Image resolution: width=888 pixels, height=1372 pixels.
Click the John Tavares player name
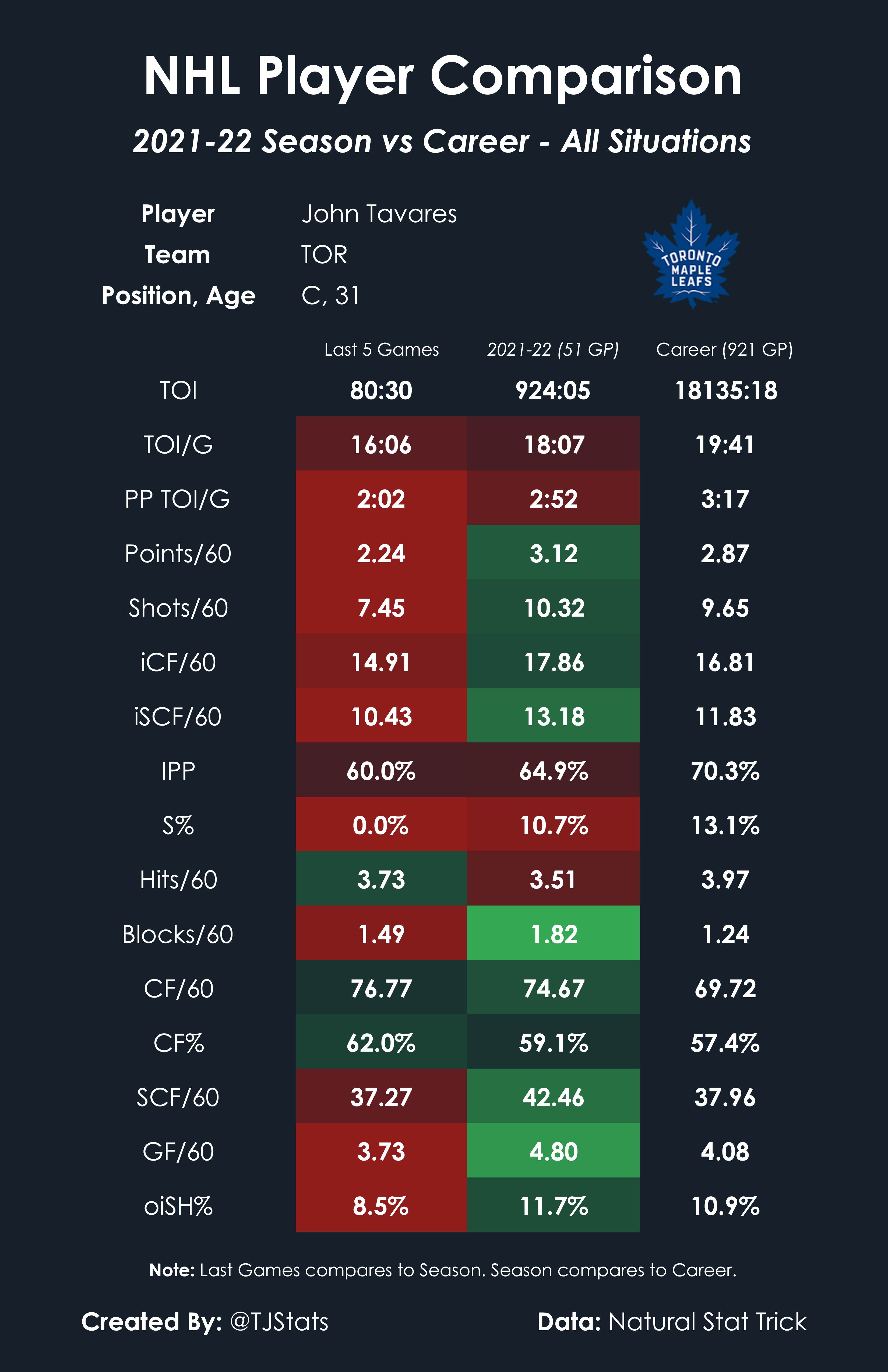point(379,214)
